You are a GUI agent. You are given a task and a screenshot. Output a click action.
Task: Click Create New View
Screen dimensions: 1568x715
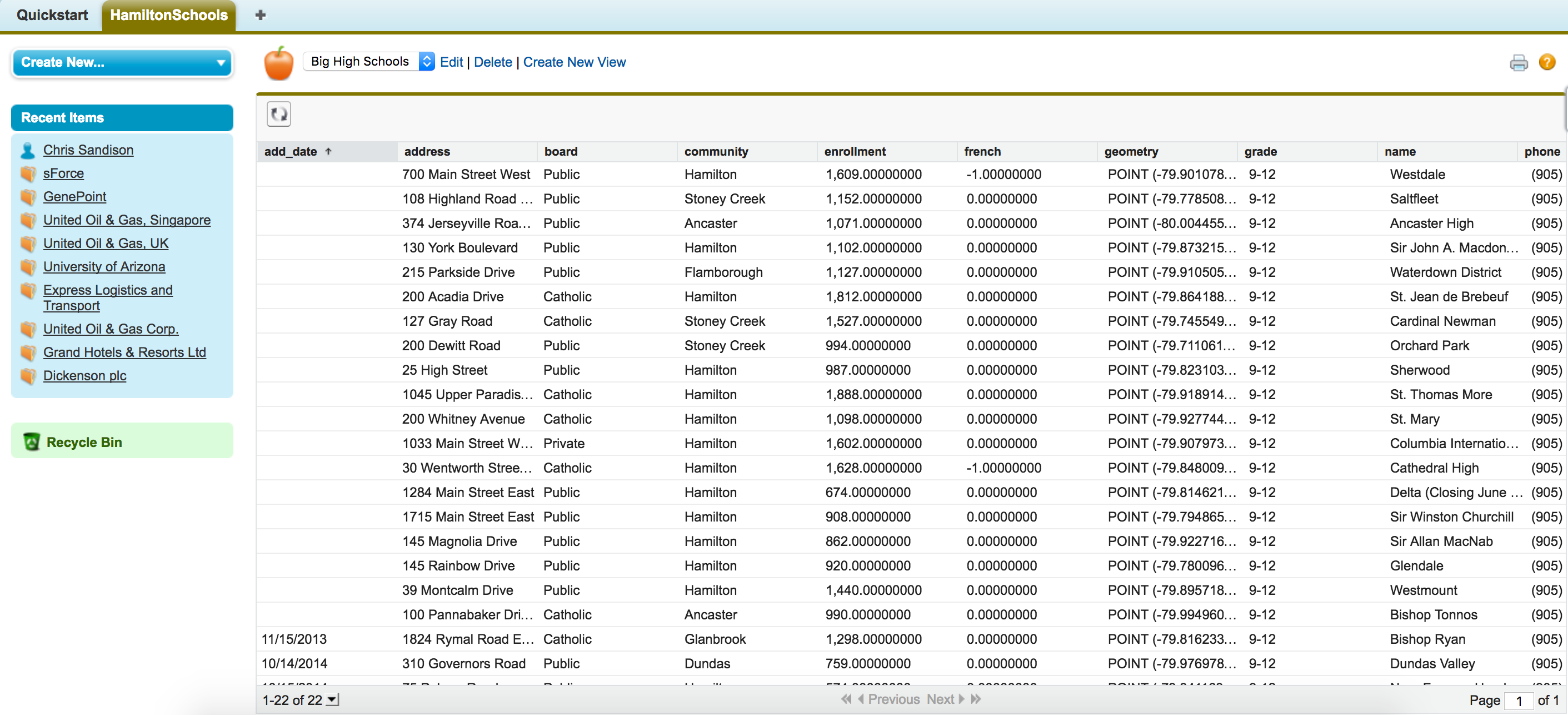point(574,62)
